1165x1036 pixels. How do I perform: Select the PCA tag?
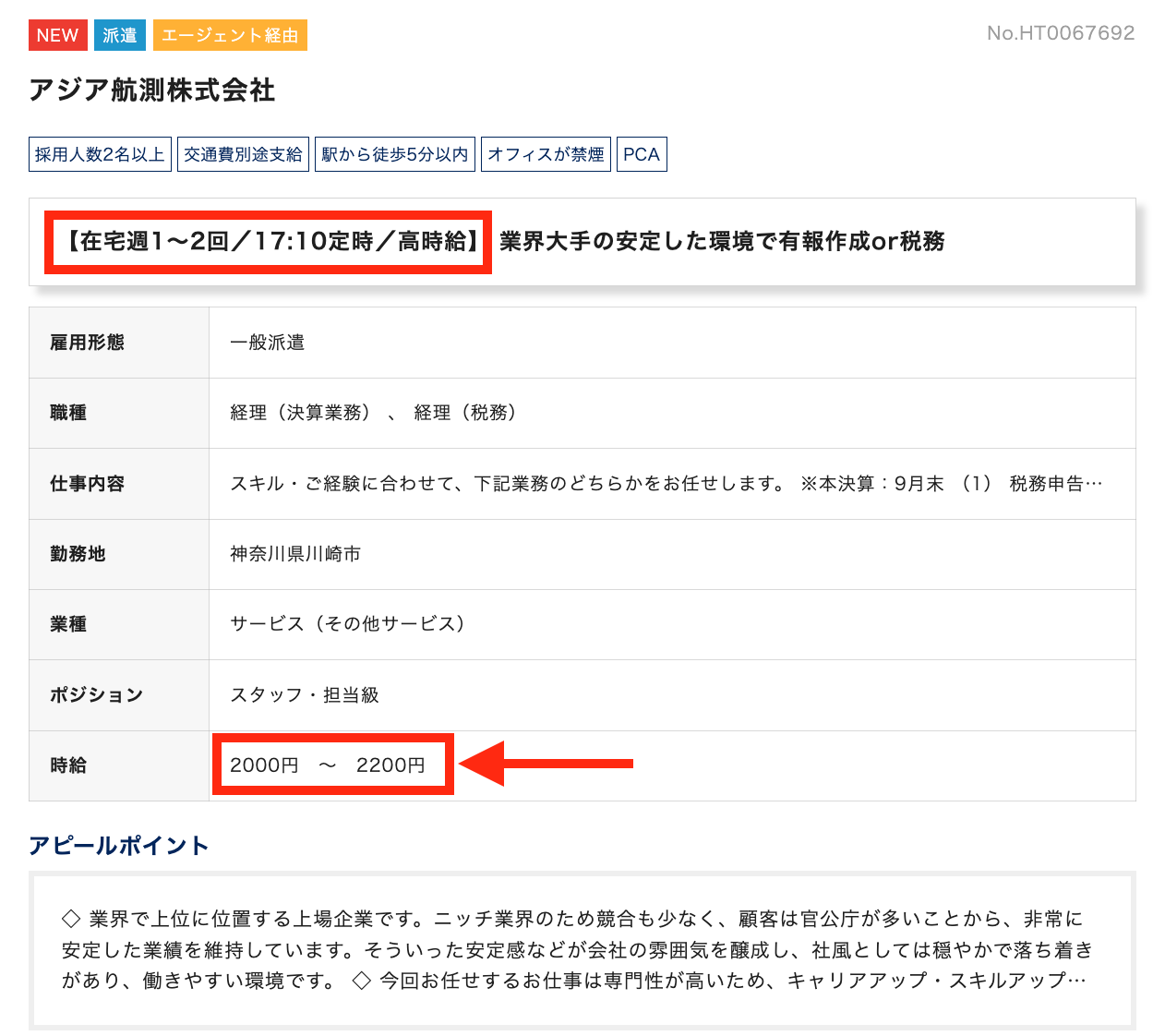pyautogui.click(x=641, y=154)
